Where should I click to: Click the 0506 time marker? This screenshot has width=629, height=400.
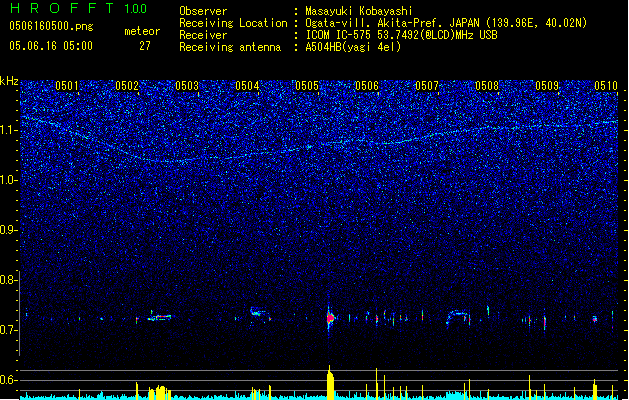[367, 86]
